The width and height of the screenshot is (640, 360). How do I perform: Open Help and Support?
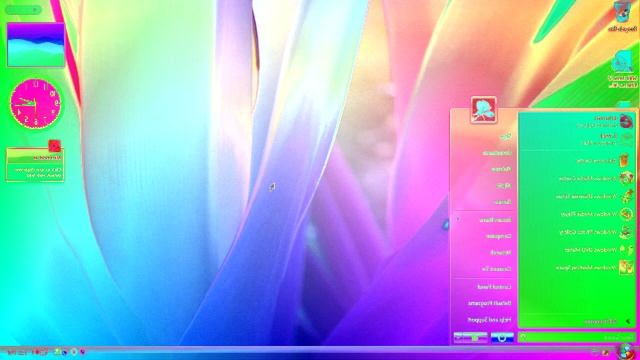click(x=489, y=320)
